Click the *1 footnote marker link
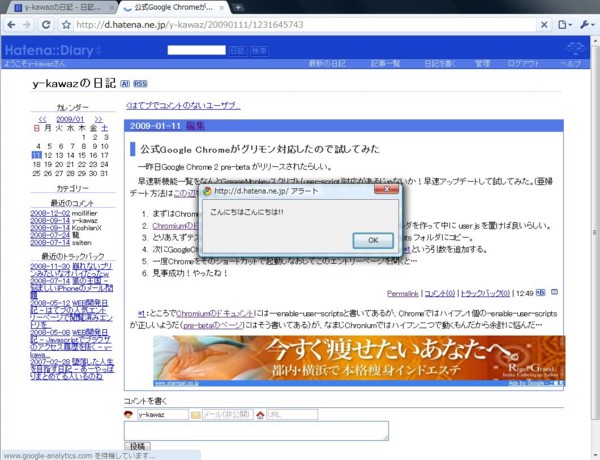The image size is (600, 460). [x=141, y=313]
